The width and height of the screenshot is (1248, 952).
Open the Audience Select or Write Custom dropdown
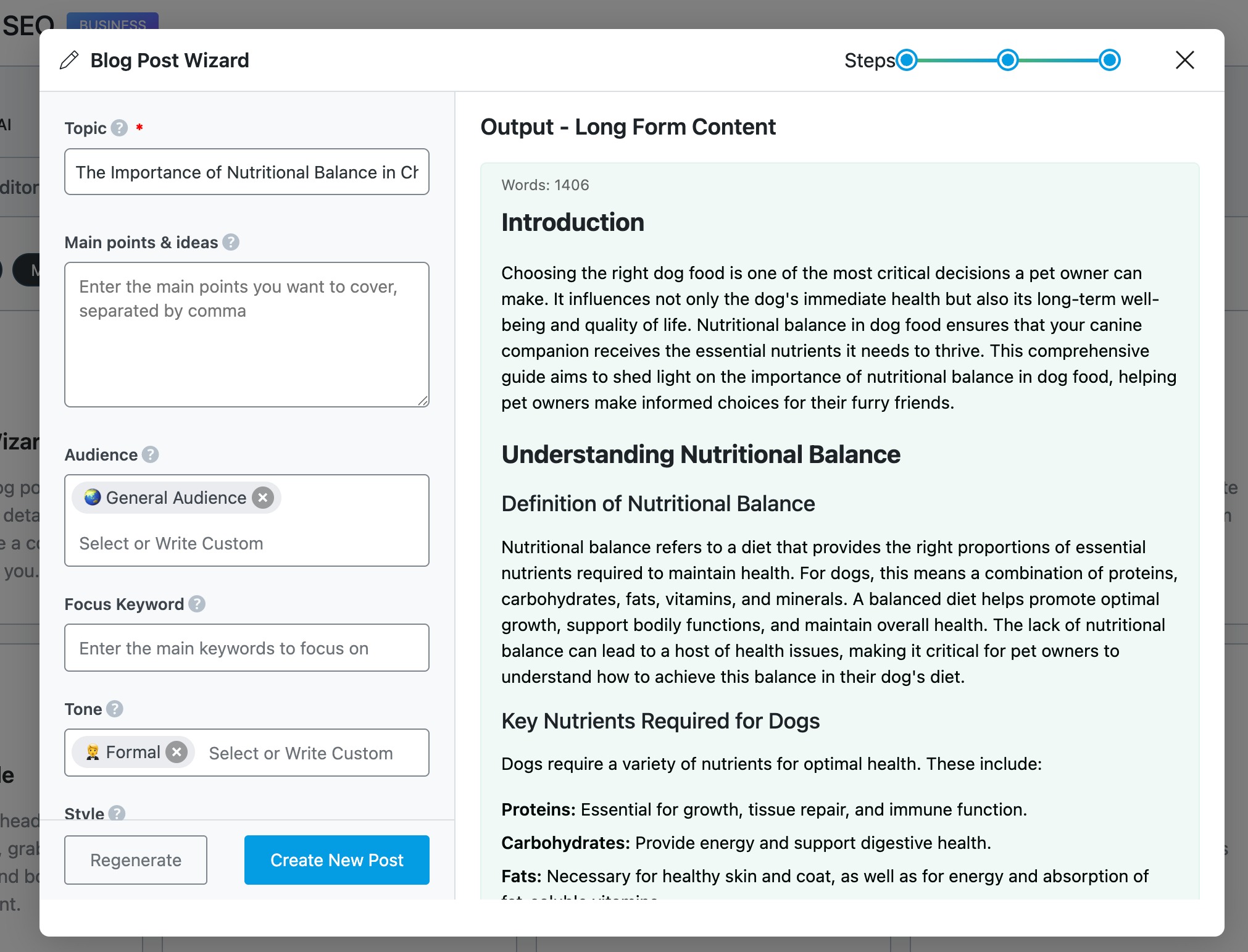pos(171,543)
